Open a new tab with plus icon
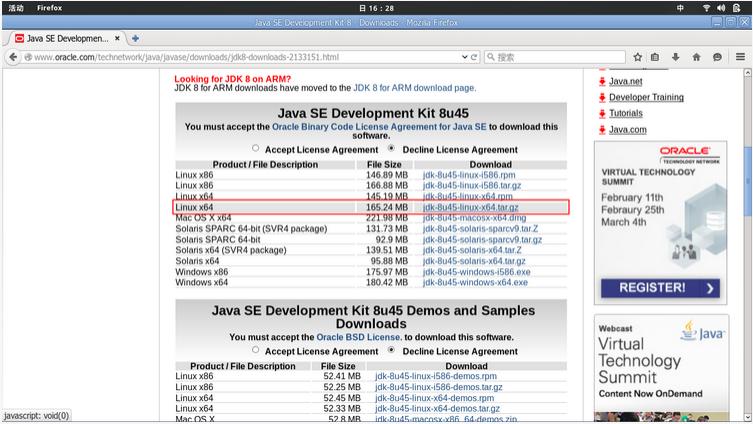Screen dimensions: 753x424 [135, 38]
